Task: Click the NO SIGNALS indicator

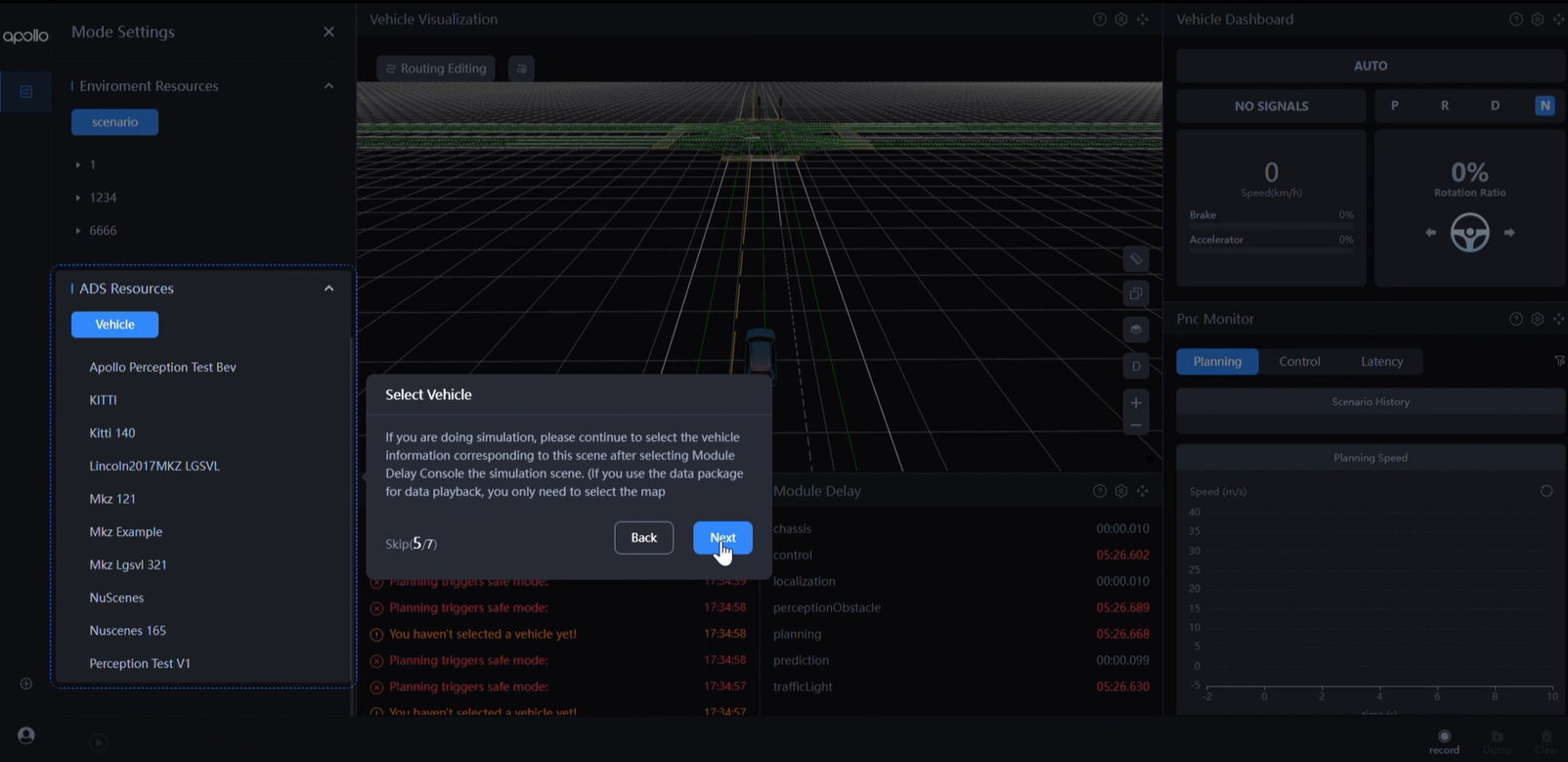Action: pyautogui.click(x=1272, y=106)
